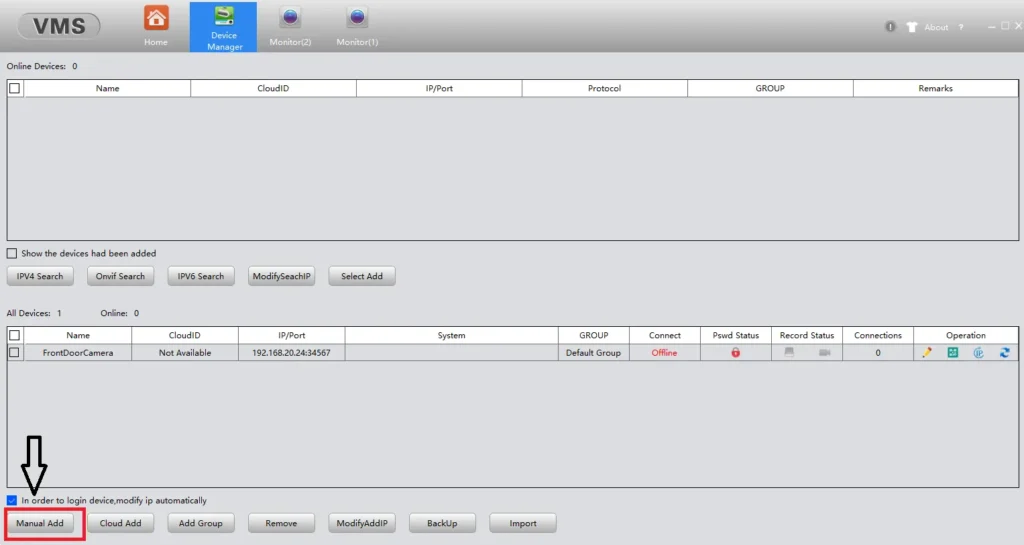This screenshot has width=1024, height=545.
Task: Click the Connect column header
Action: (x=664, y=335)
